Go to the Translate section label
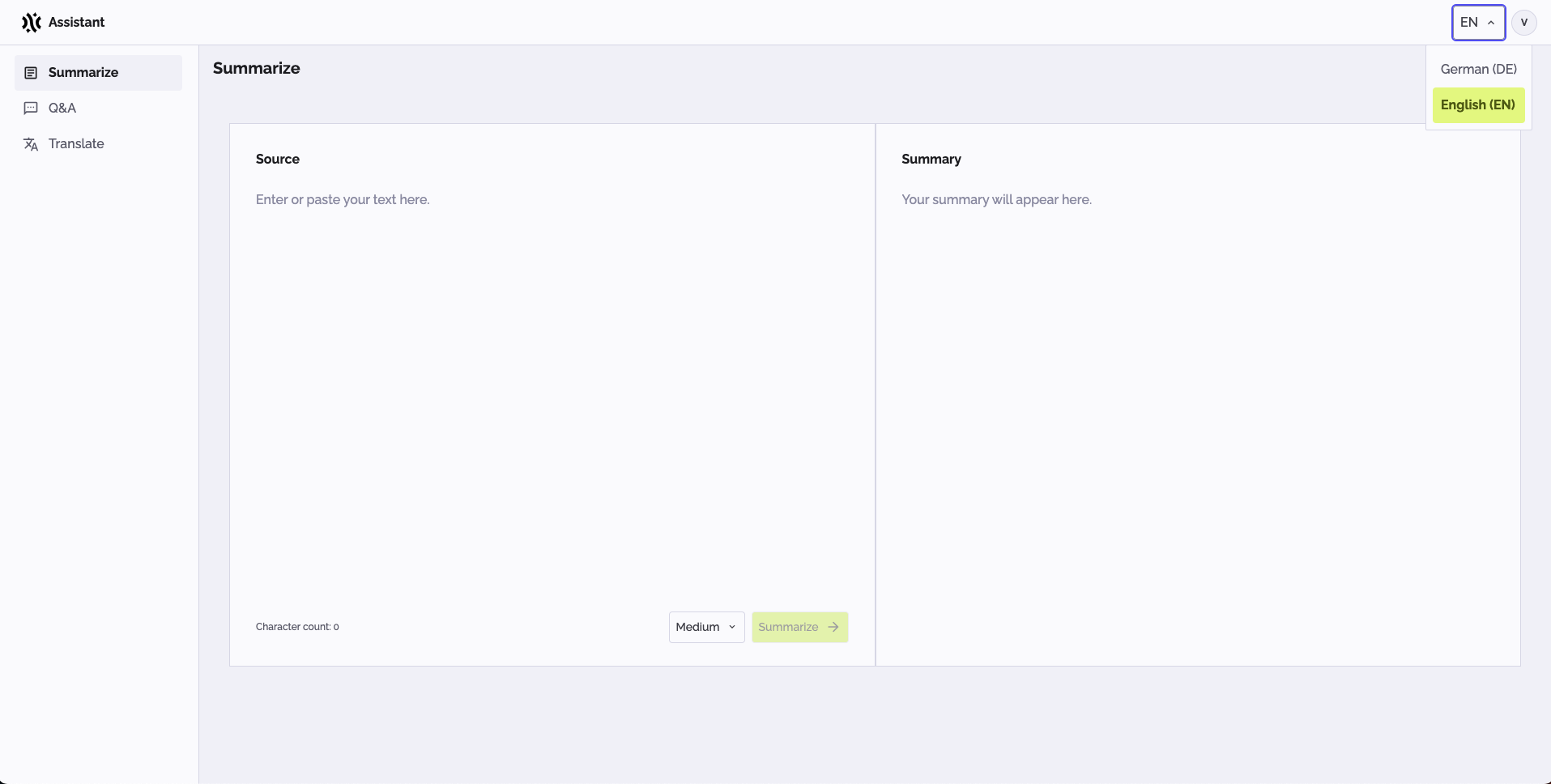The height and width of the screenshot is (784, 1551). [76, 144]
